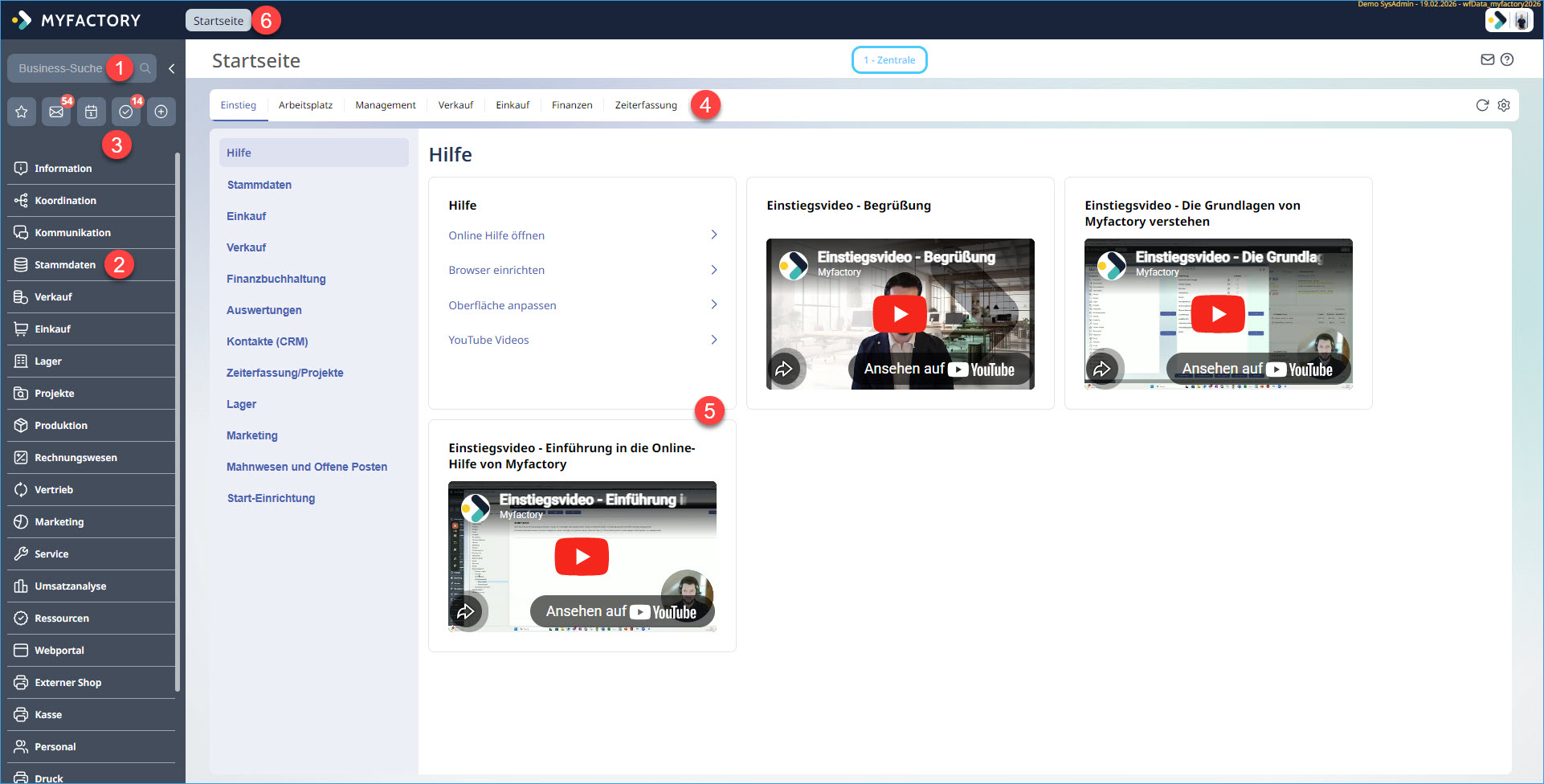This screenshot has height=784, width=1544.
Task: Collapse the sidebar with the chevron arrow
Action: point(172,68)
